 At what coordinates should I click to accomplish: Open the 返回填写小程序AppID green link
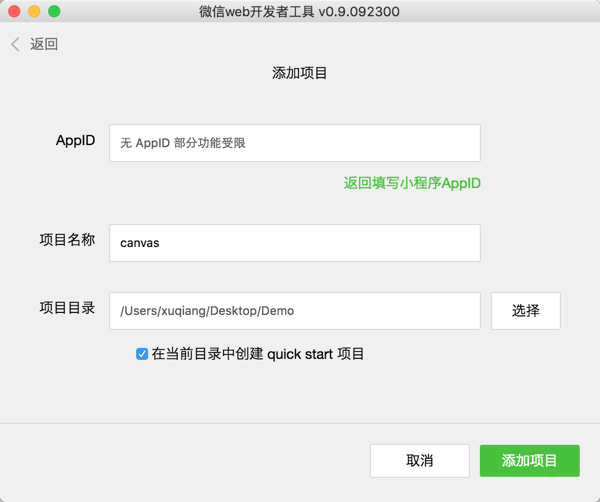coord(412,183)
